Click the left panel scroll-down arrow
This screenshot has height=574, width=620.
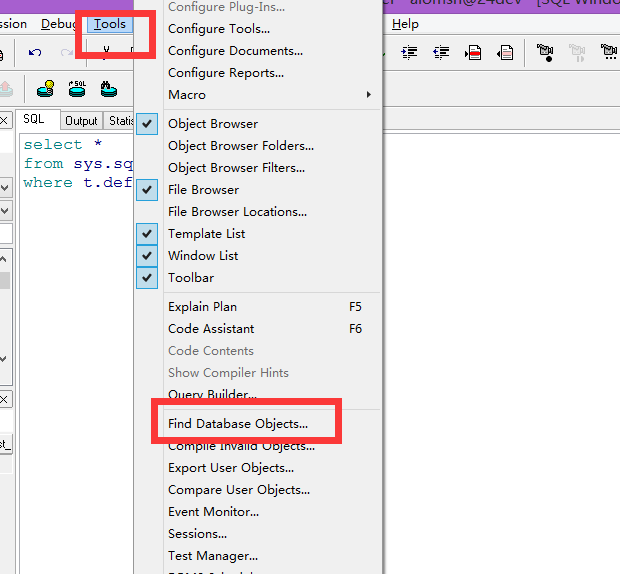(4, 359)
